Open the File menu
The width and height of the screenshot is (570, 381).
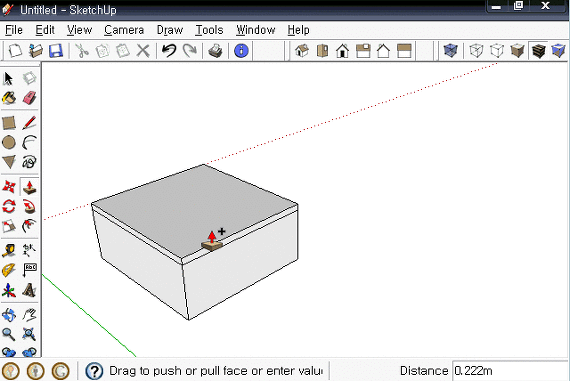(x=14, y=30)
